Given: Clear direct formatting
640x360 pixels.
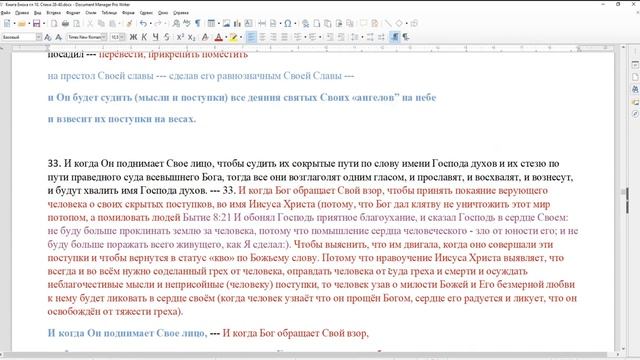Looking at the screenshot, I should tap(205, 37).
